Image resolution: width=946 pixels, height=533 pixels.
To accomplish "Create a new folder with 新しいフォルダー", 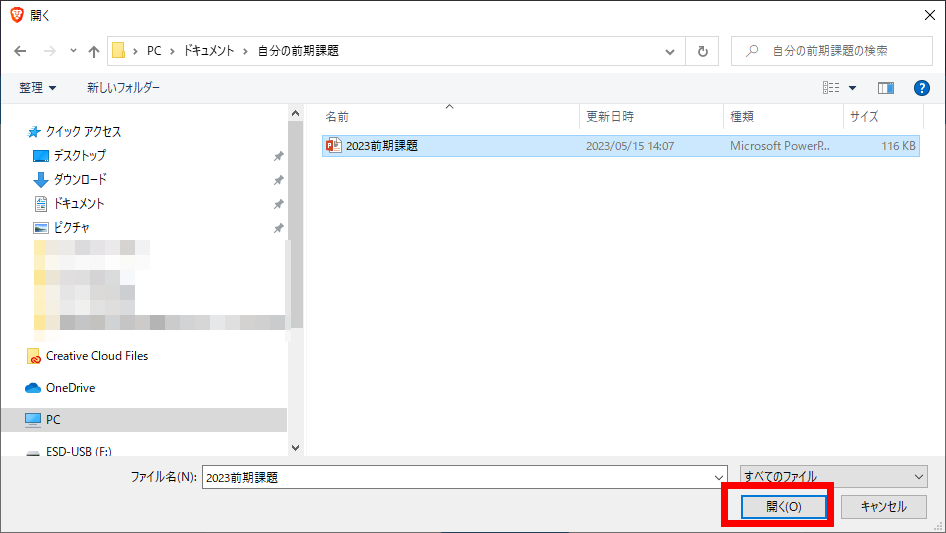I will 124,88.
